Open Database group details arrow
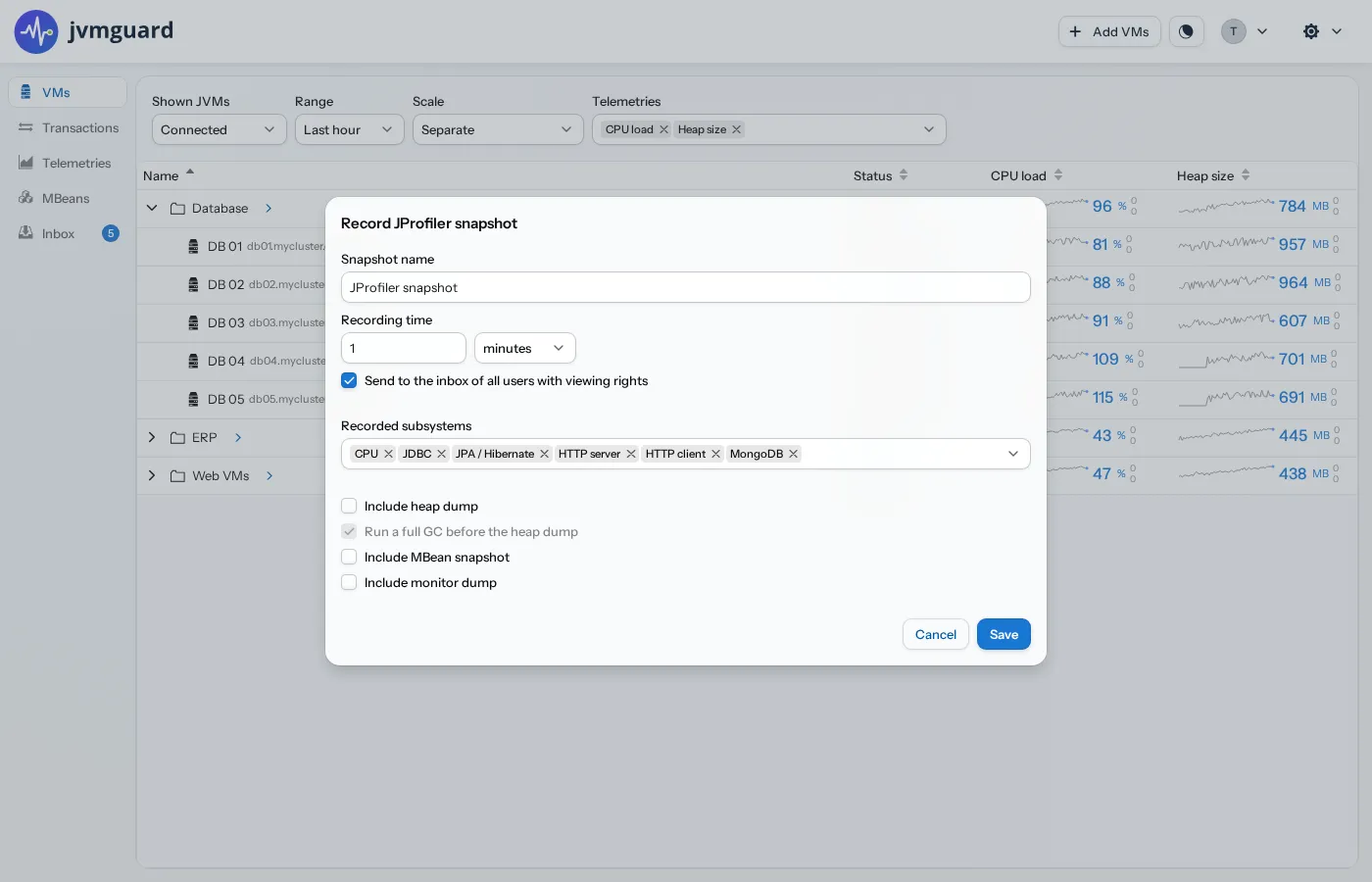This screenshot has height=882, width=1372. pos(269,208)
